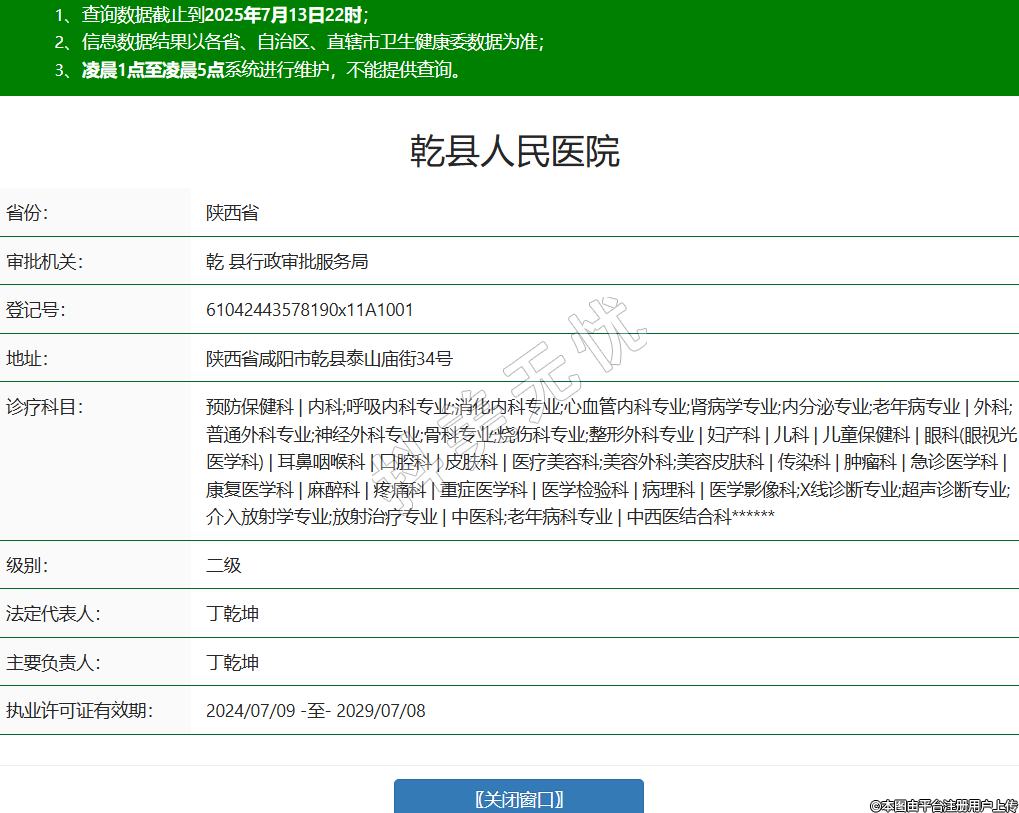Select license validity dates 2024/07/09 -至- 2029/07/08
This screenshot has width=1019, height=813.
(x=315, y=711)
